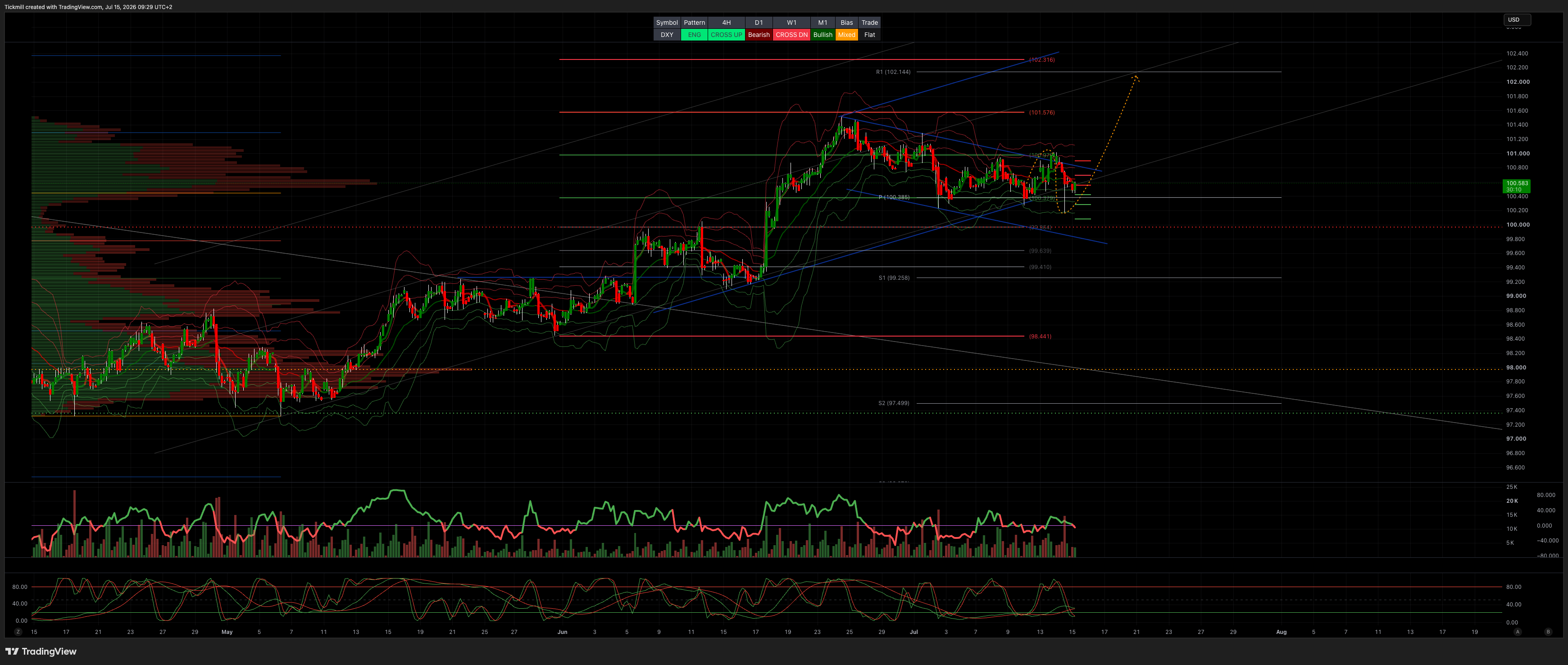Click the Bullish M1 cell
The width and height of the screenshot is (1568, 665).
[823, 35]
